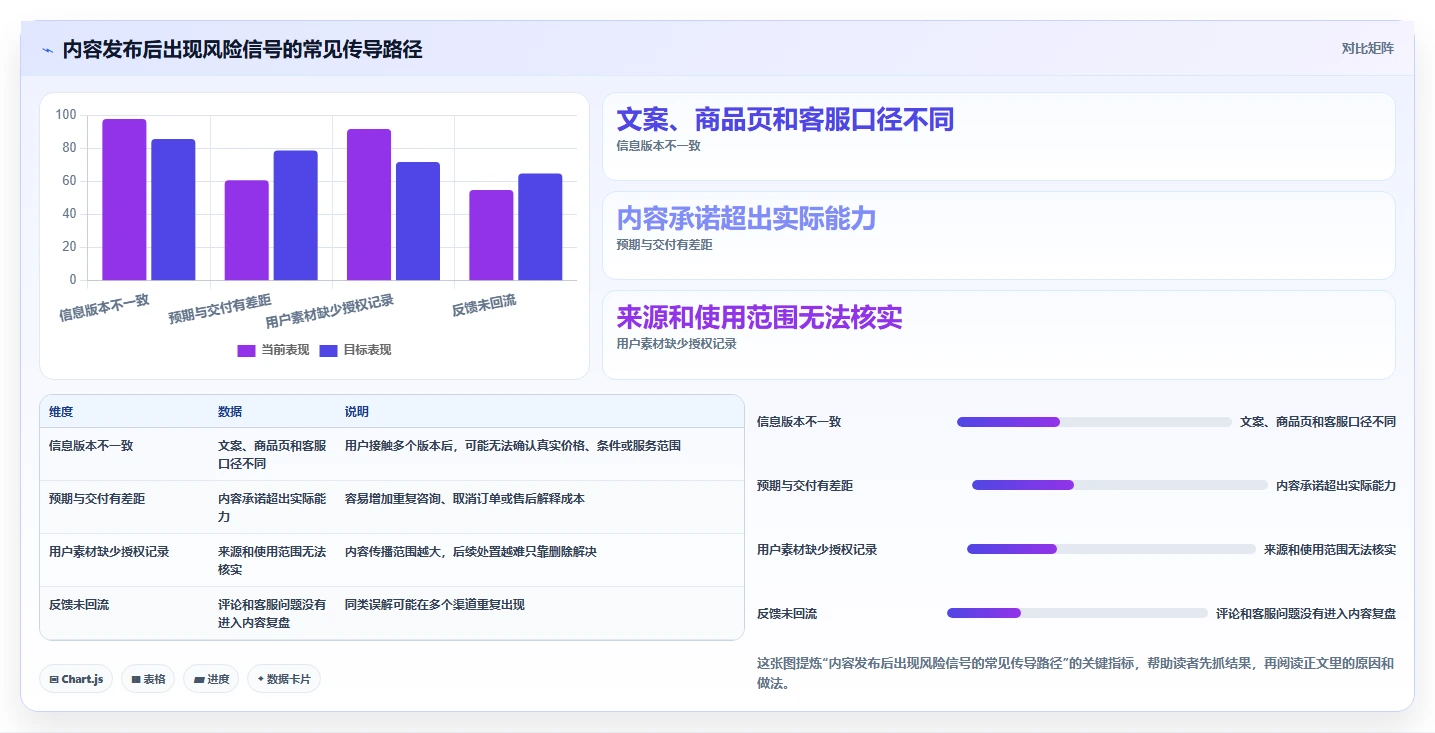Screen dimensions: 1435x733
Task: Click table cell 评论和客服问题没有进入内容复盘
Action: [272, 614]
